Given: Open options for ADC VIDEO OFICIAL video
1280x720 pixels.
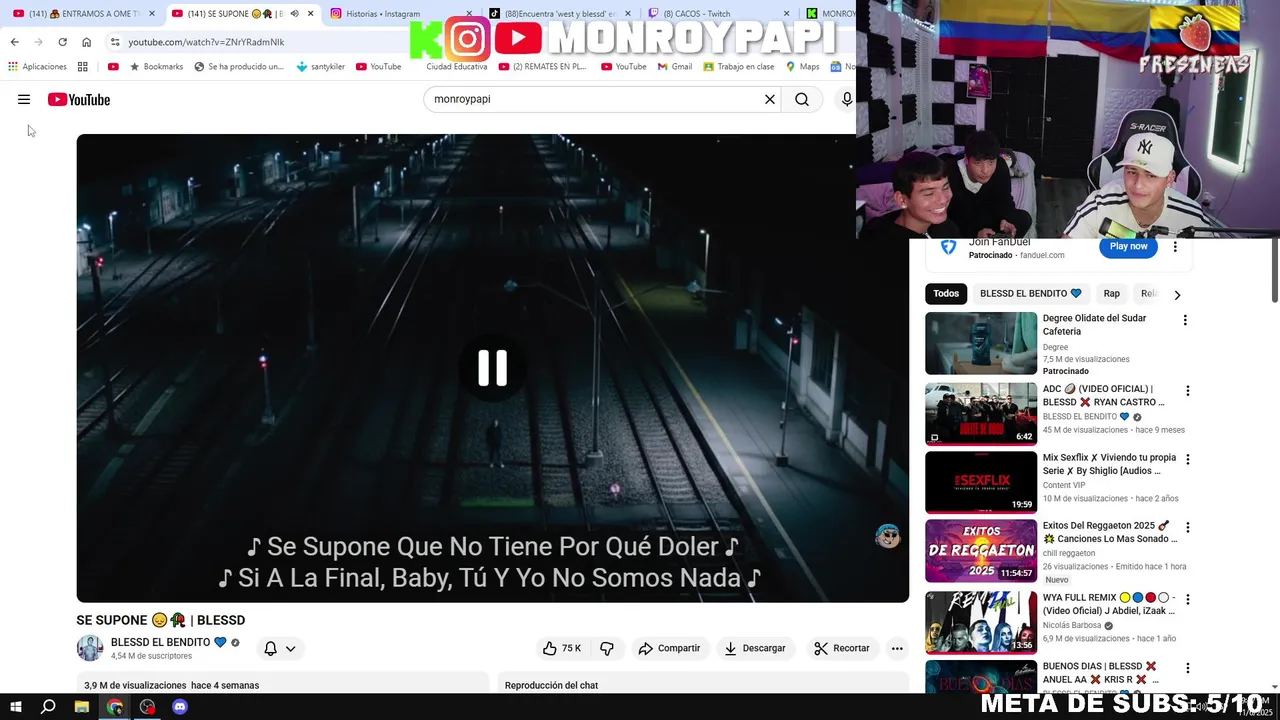Looking at the screenshot, I should pos(1188,391).
